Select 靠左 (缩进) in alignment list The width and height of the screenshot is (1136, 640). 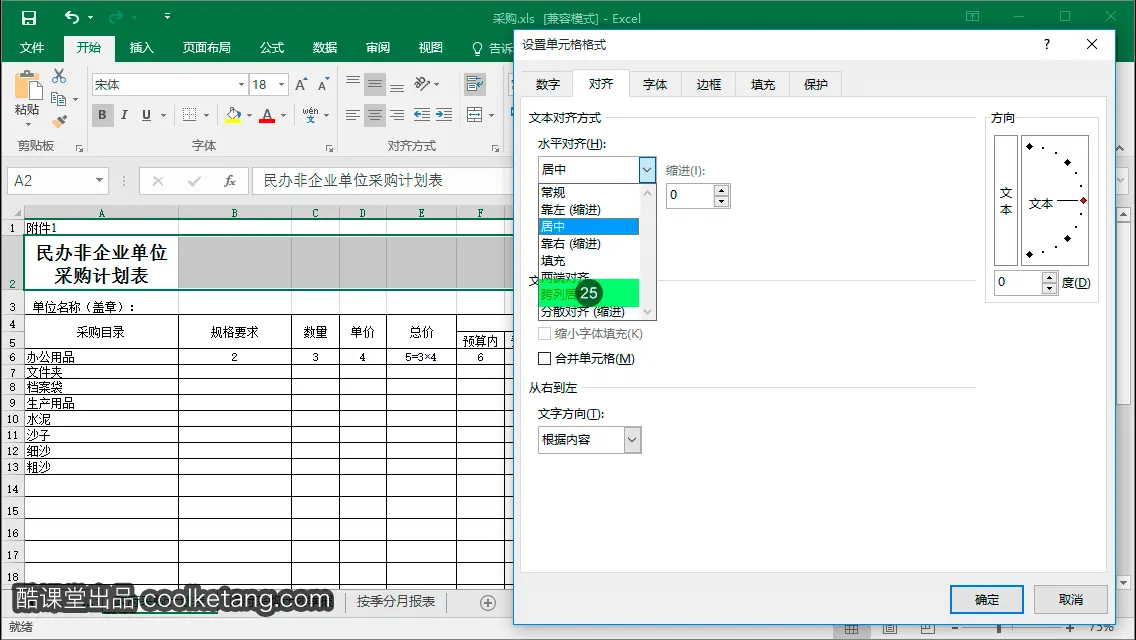click(589, 209)
